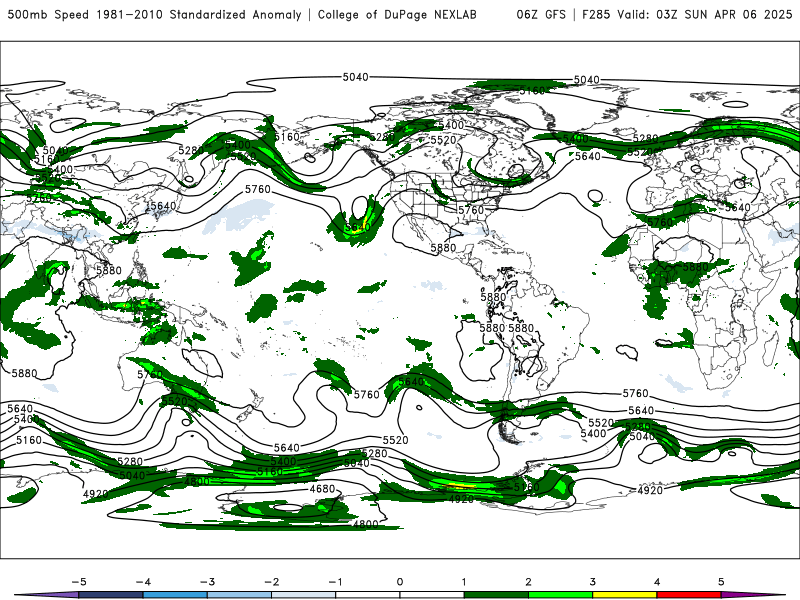800x600 pixels.
Task: Click the colorbar label "-4"
Action: coord(143,582)
